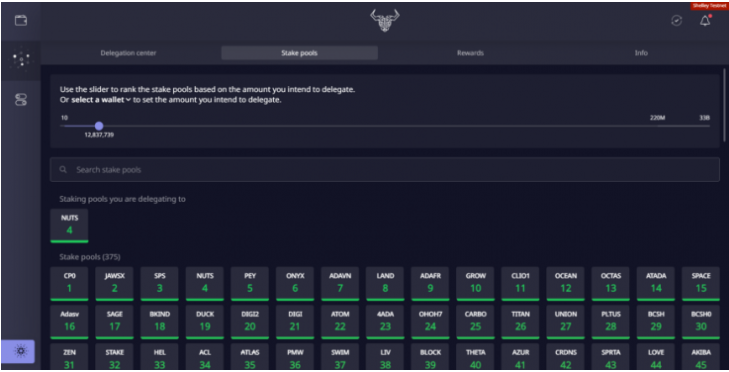Click the magnifier icon in search bar

tap(63, 170)
